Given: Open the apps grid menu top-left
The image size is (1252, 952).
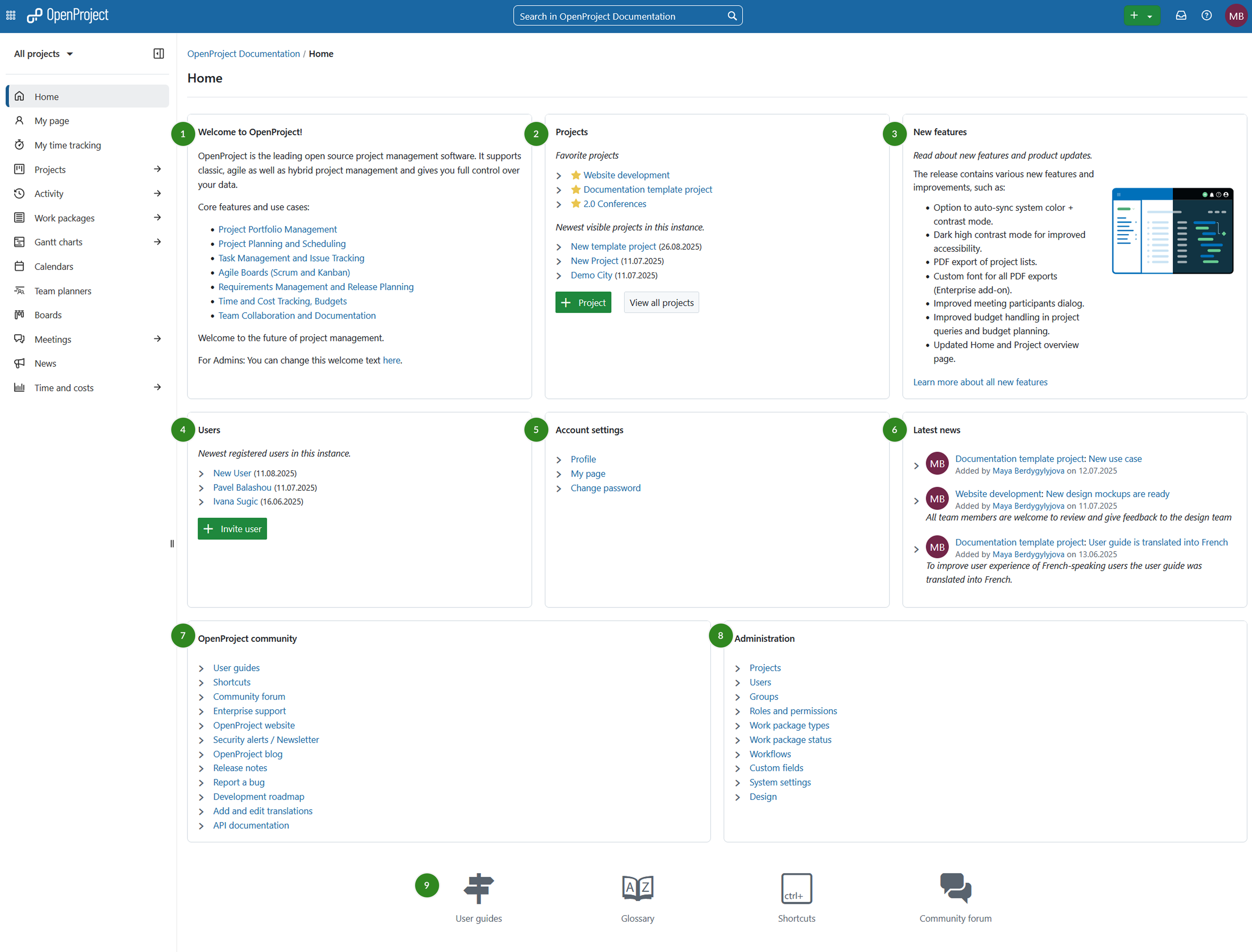Looking at the screenshot, I should tap(10, 15).
